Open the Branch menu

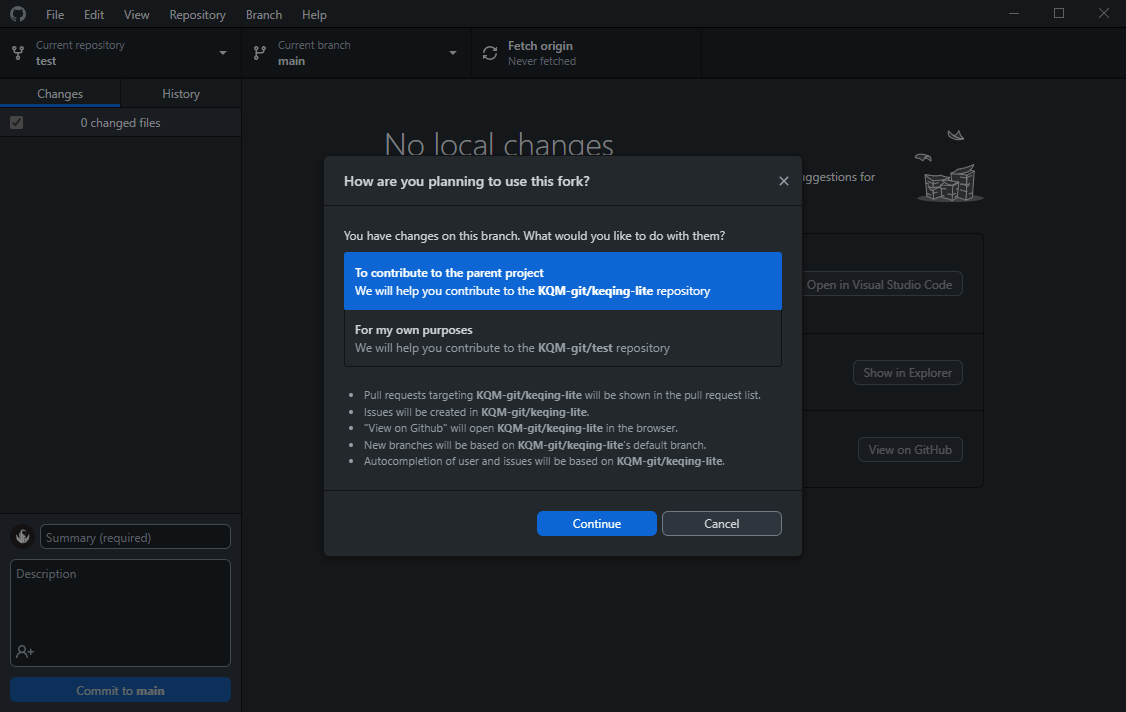point(264,15)
